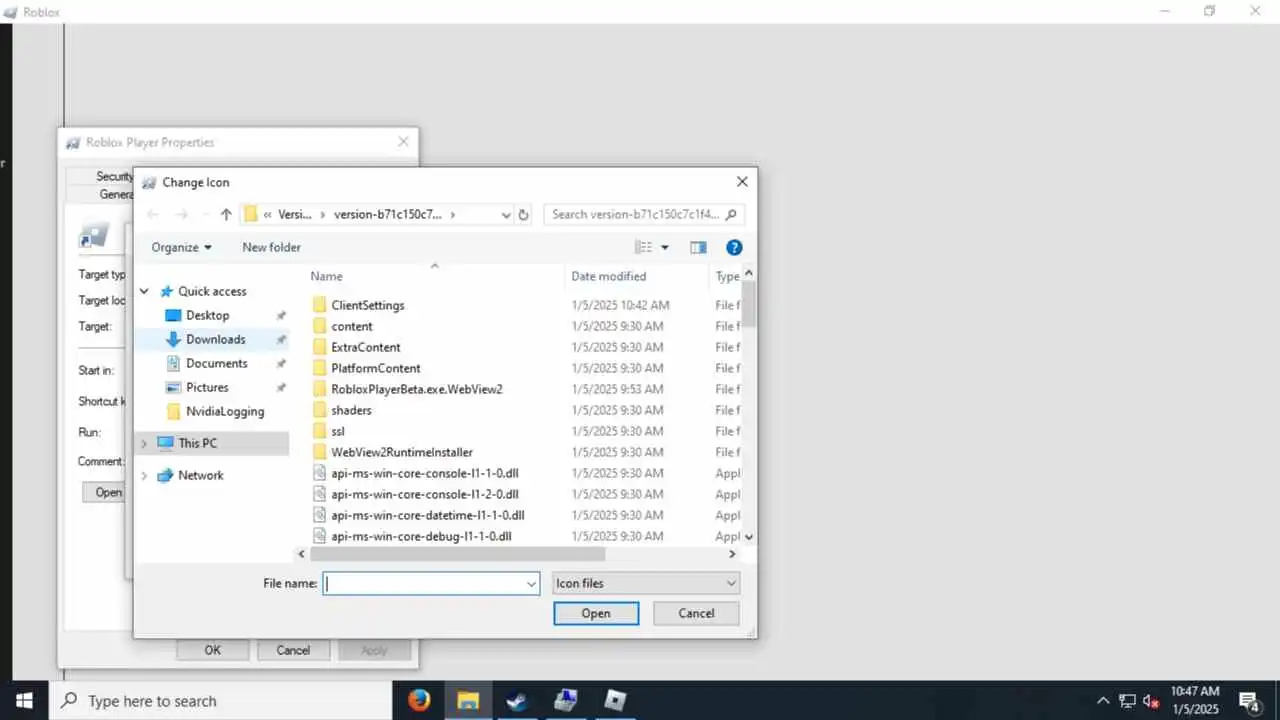Click Security tab in Roblox Player Properties
Viewport: 1280px width, 720px height.
[x=114, y=176]
